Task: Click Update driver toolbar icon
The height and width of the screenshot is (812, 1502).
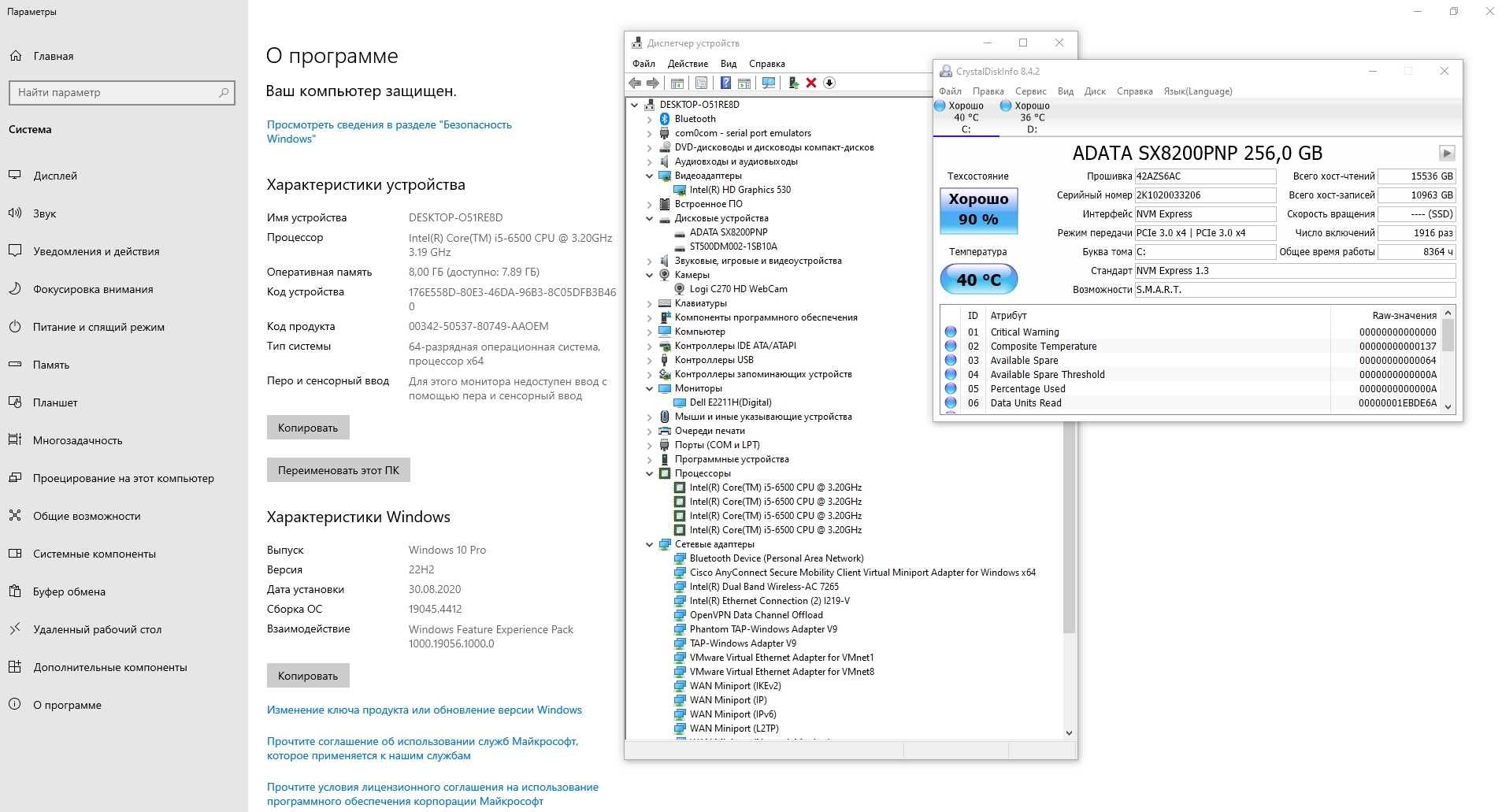Action: [794, 83]
